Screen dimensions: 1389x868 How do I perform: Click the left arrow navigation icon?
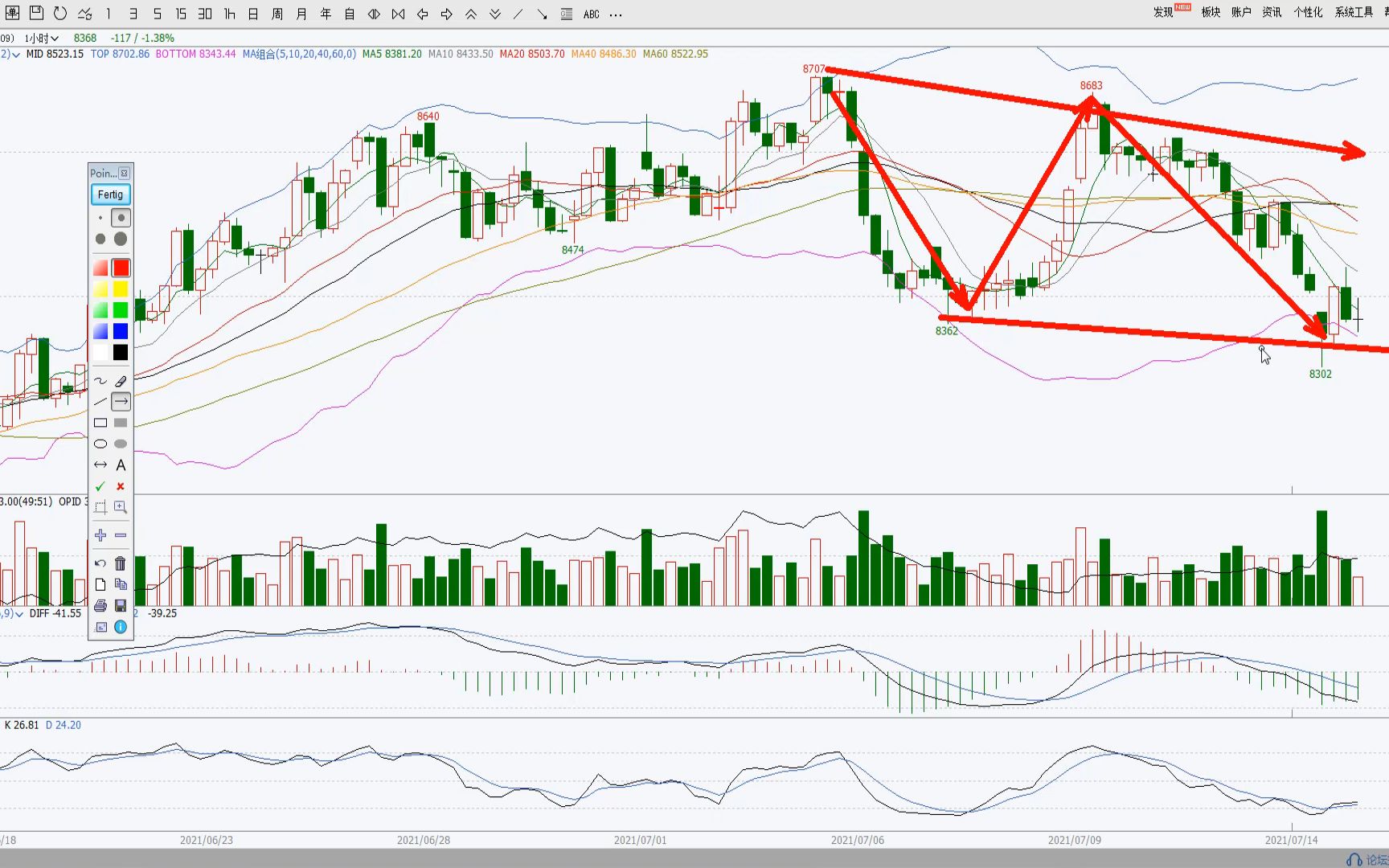[x=422, y=14]
